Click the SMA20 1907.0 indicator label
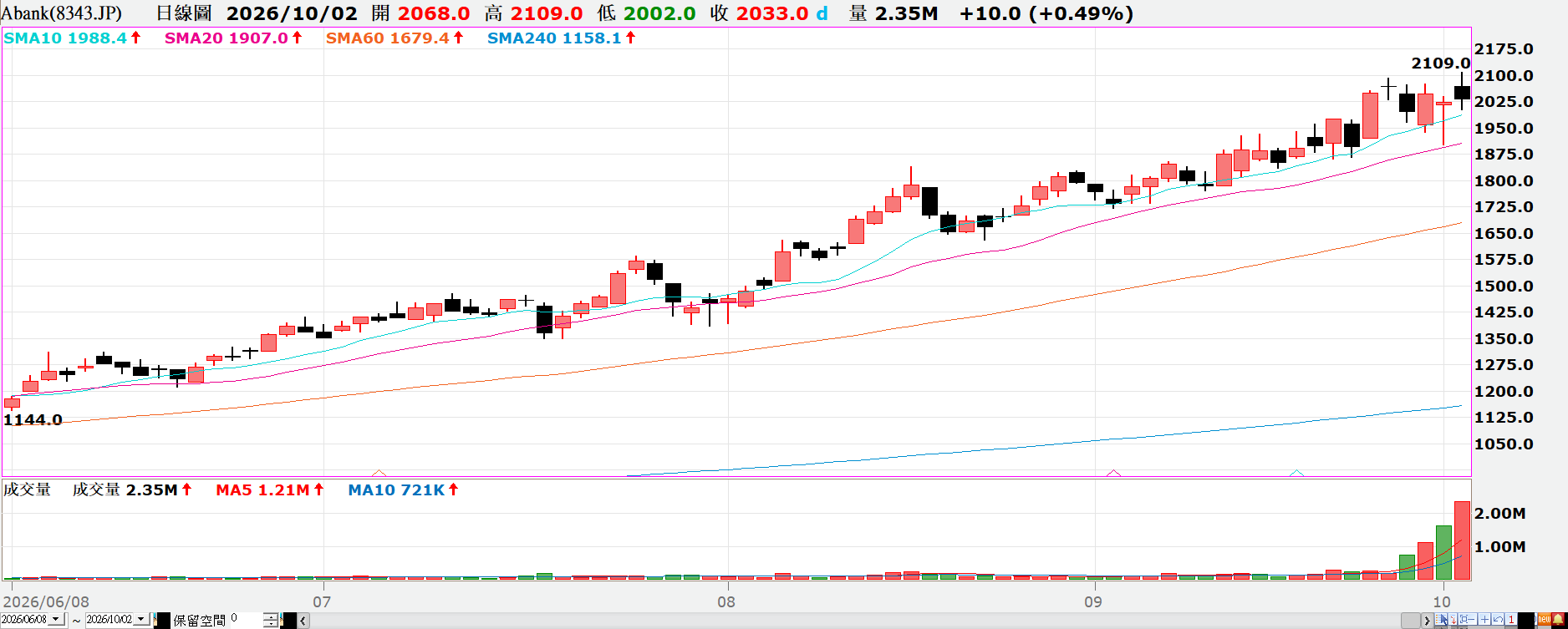This screenshot has height=629, width=1568. tap(227, 38)
